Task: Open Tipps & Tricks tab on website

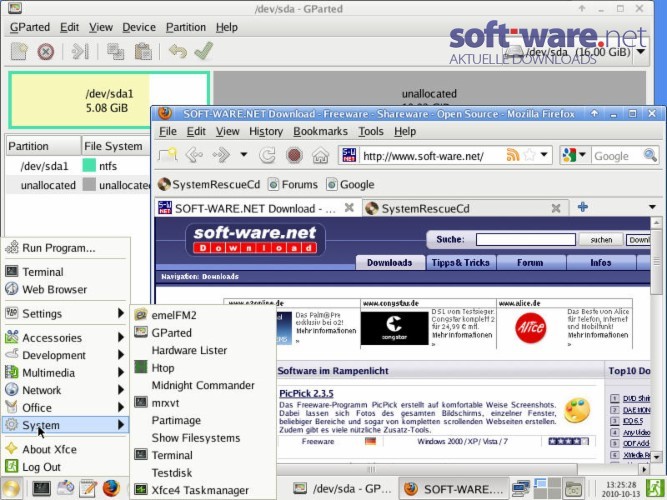Action: point(461,263)
